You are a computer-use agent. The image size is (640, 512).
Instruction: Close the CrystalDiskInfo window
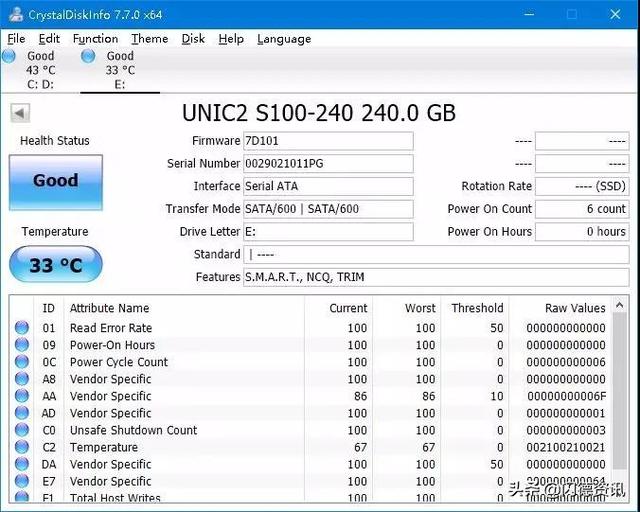[615, 15]
